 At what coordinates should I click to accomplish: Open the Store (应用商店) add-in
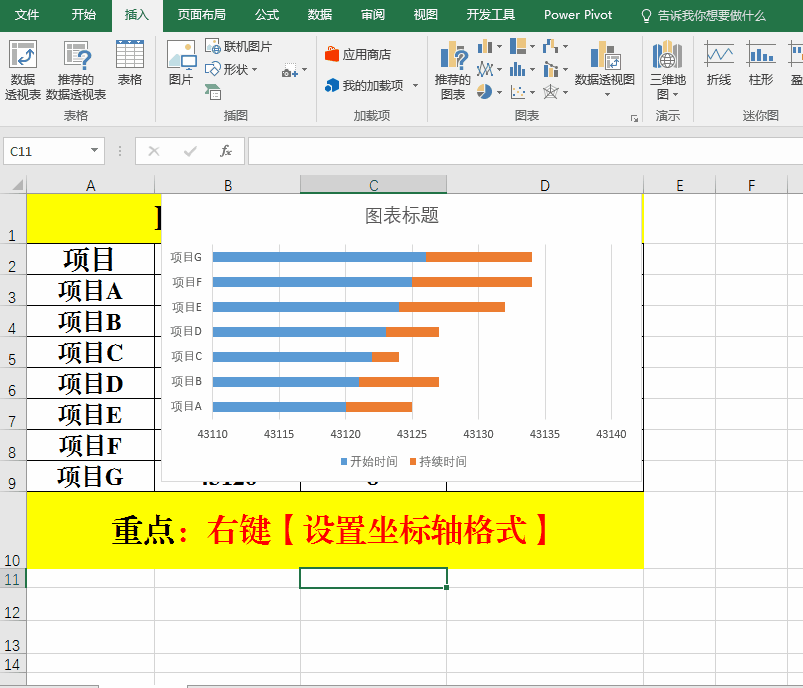(358, 54)
